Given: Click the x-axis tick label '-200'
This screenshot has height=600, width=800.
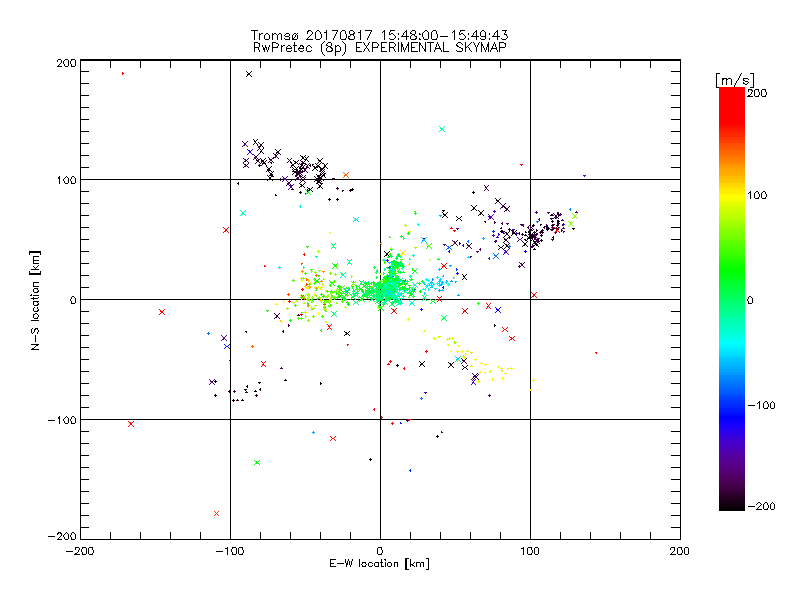Looking at the screenshot, I should click(x=80, y=551).
